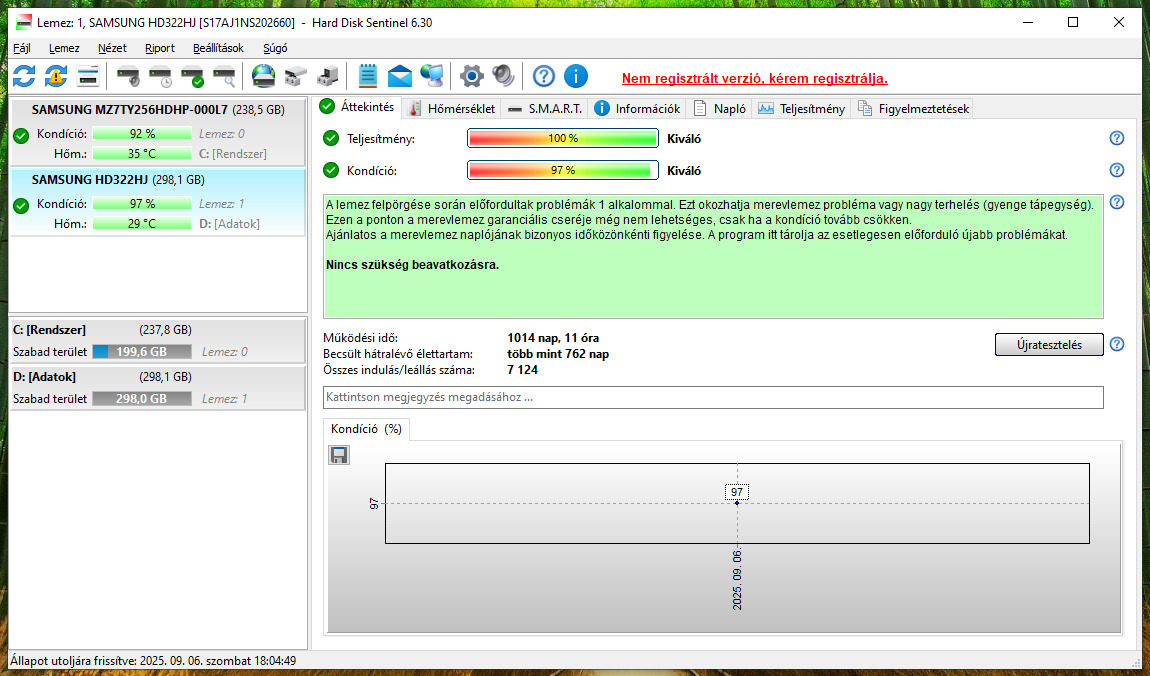Click the 'Nincs szükség beavatkozásra.' status text

tap(412, 265)
